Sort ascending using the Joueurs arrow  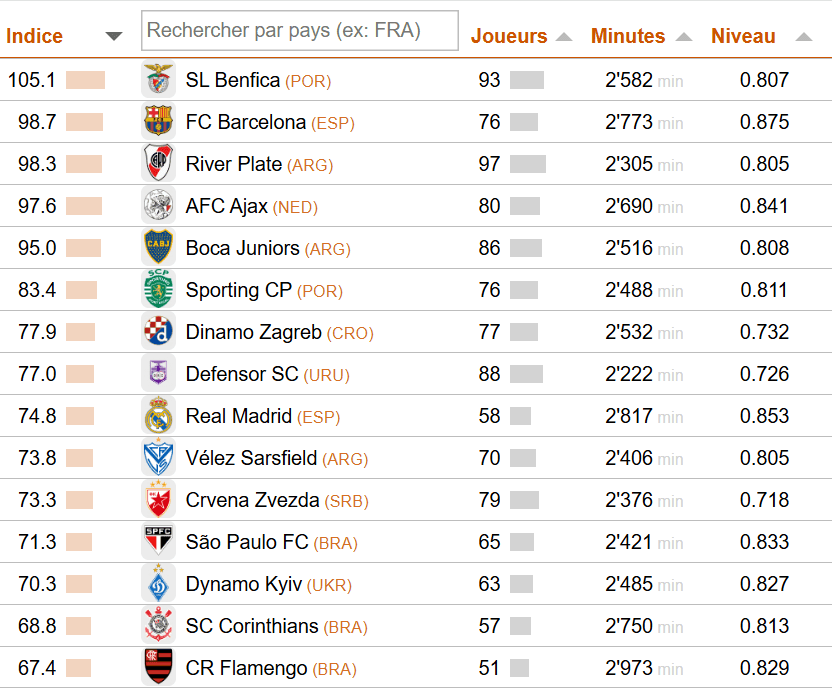[564, 37]
